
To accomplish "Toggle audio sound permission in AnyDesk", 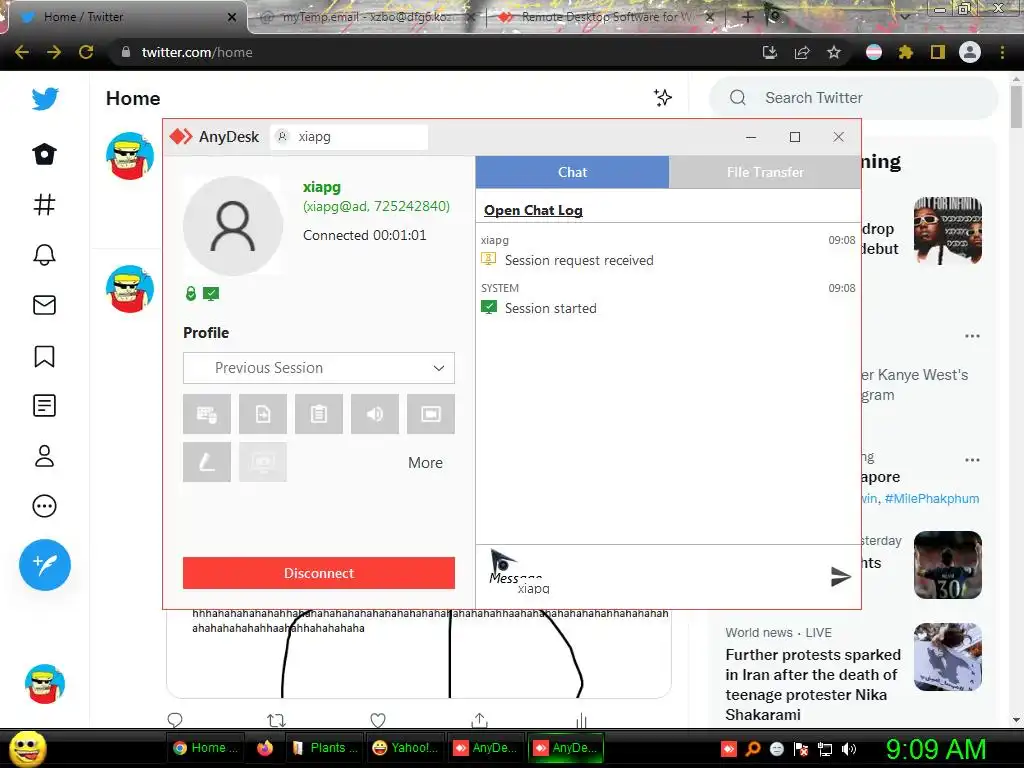I will (x=375, y=414).
